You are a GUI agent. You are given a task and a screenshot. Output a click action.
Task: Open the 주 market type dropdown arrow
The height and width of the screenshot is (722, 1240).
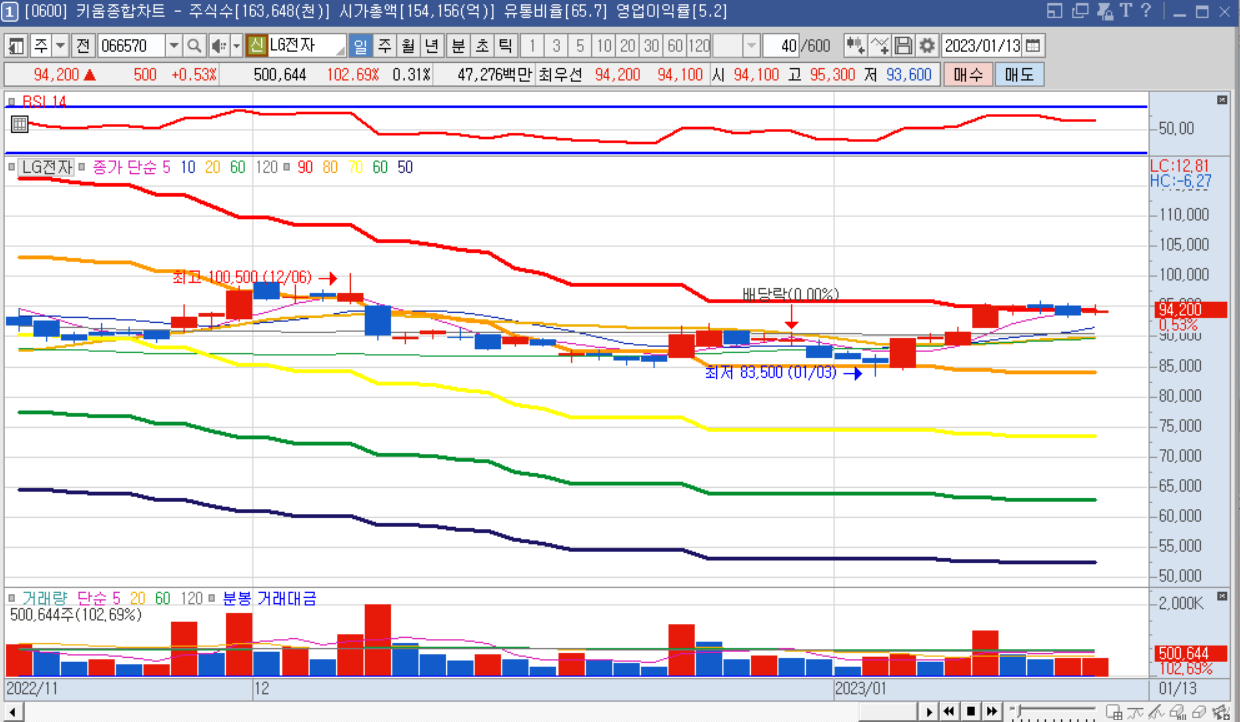click(x=60, y=46)
